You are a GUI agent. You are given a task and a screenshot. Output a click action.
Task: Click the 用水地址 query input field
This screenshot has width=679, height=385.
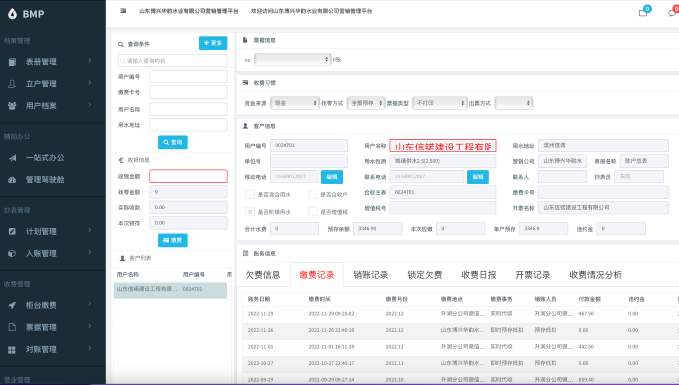tap(188, 125)
